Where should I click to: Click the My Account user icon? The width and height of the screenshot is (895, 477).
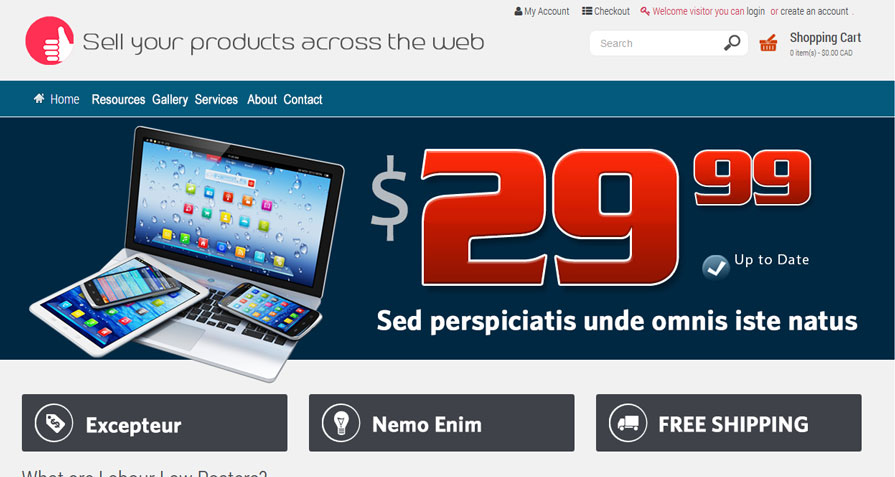coord(518,11)
